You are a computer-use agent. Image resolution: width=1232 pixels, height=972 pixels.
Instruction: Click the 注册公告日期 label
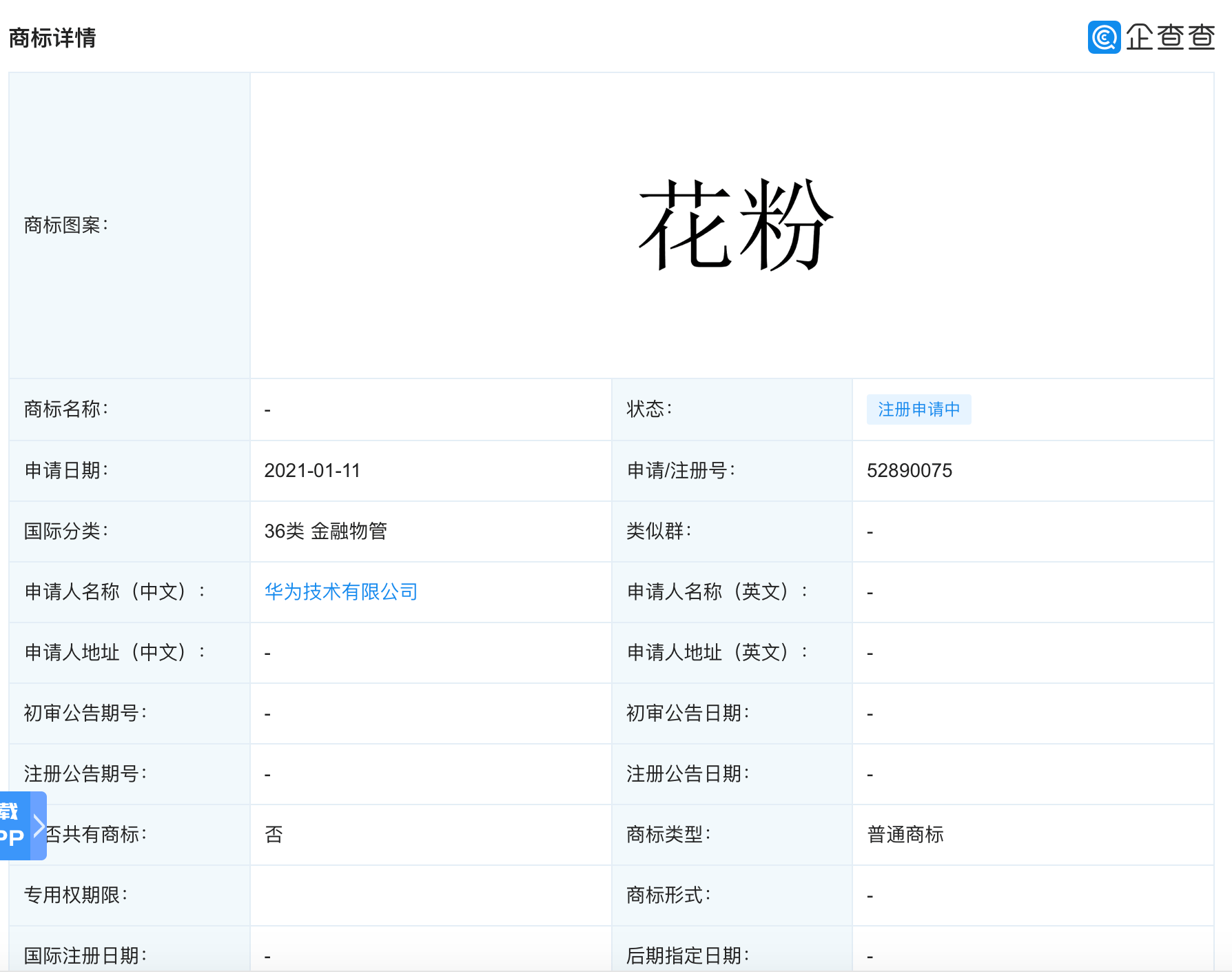688,774
